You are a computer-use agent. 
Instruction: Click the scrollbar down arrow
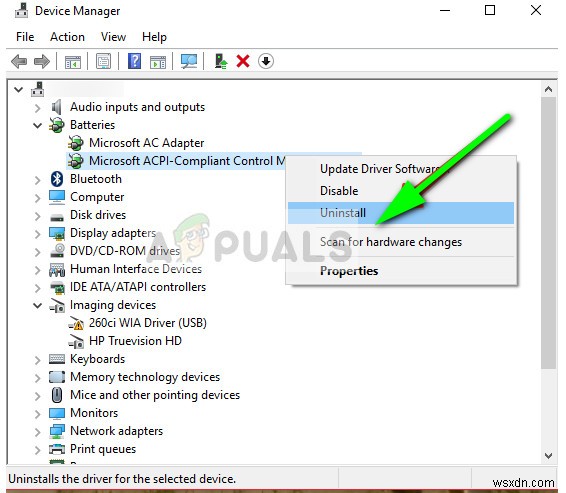(x=548, y=455)
